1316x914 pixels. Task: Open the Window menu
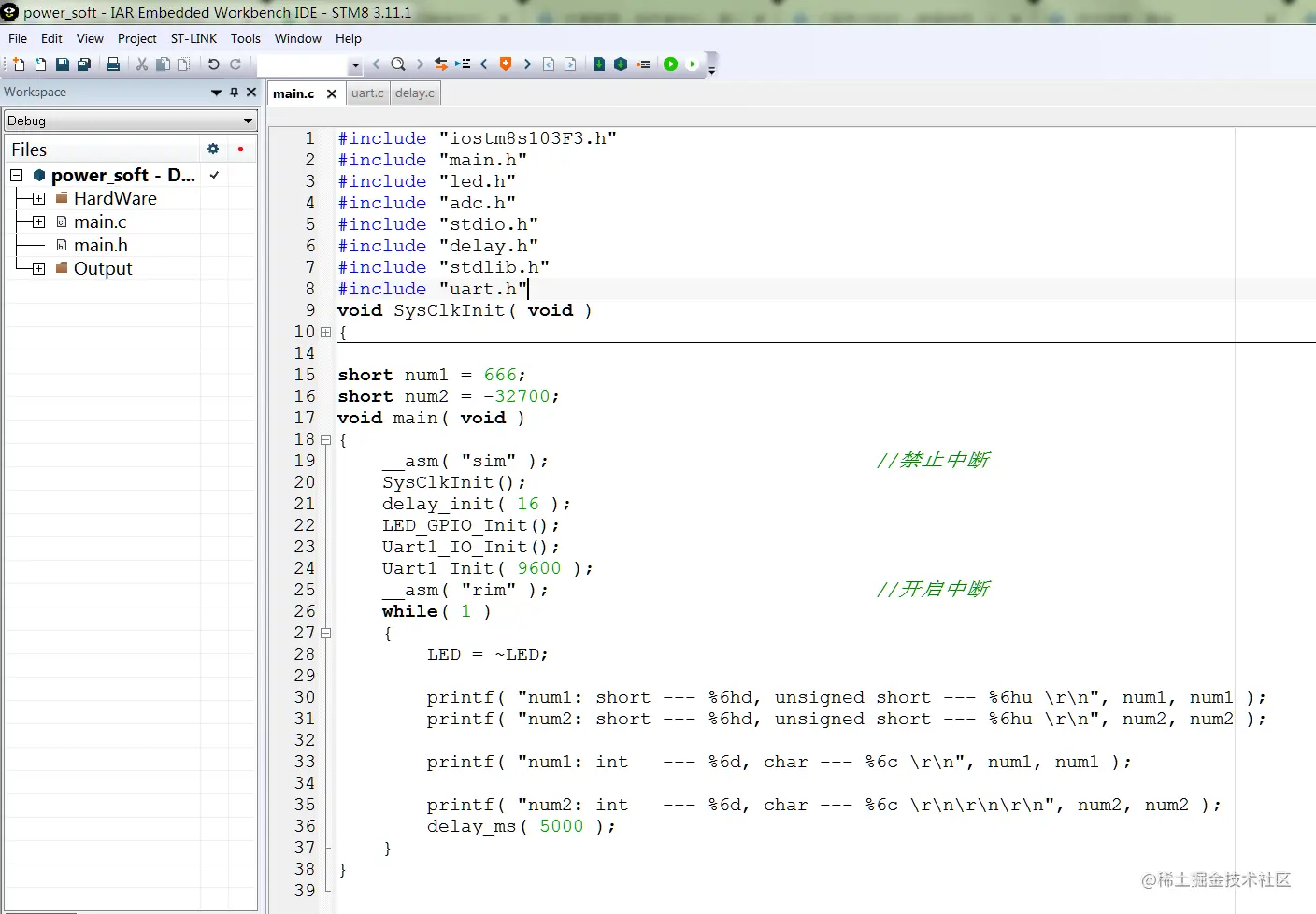298,38
